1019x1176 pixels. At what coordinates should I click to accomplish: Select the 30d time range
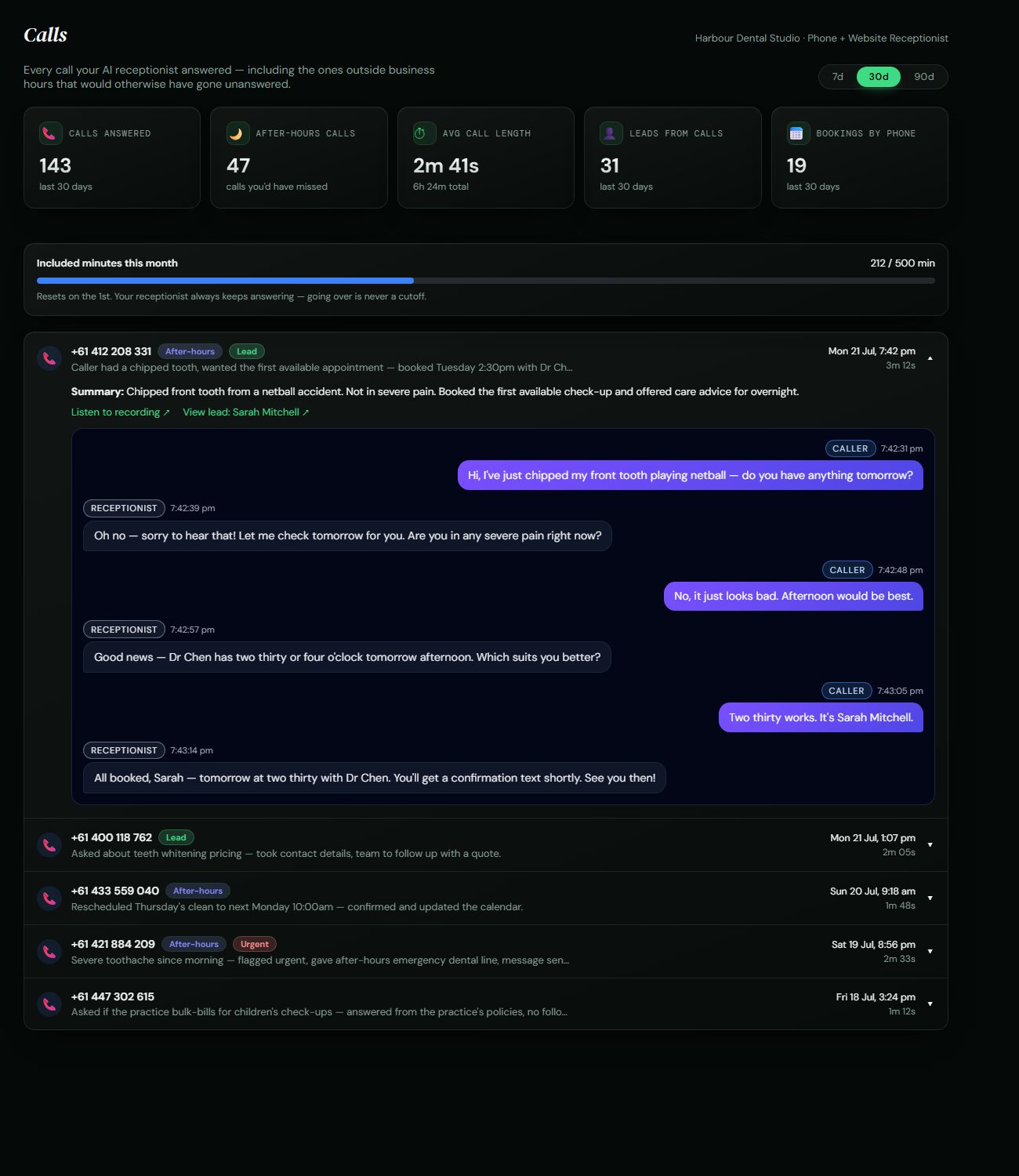879,77
